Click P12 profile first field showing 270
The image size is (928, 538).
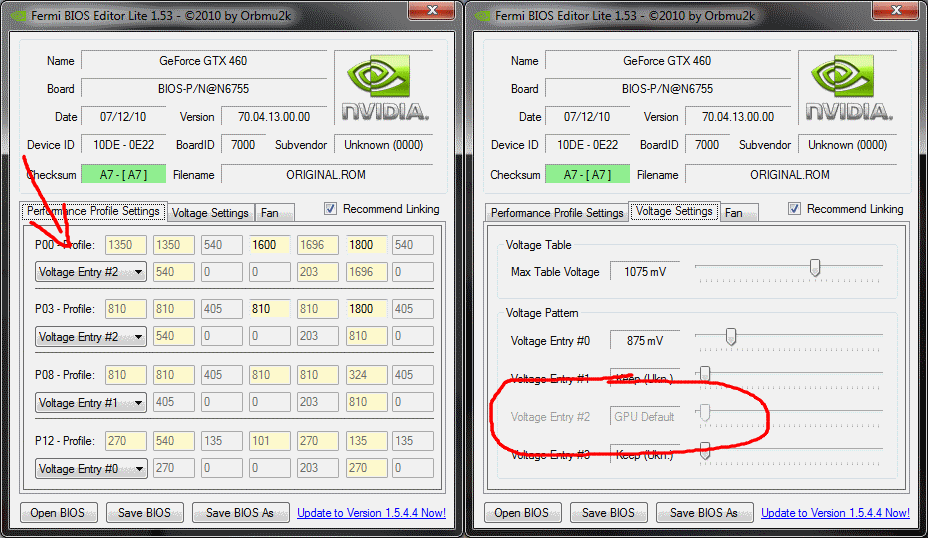(x=126, y=441)
